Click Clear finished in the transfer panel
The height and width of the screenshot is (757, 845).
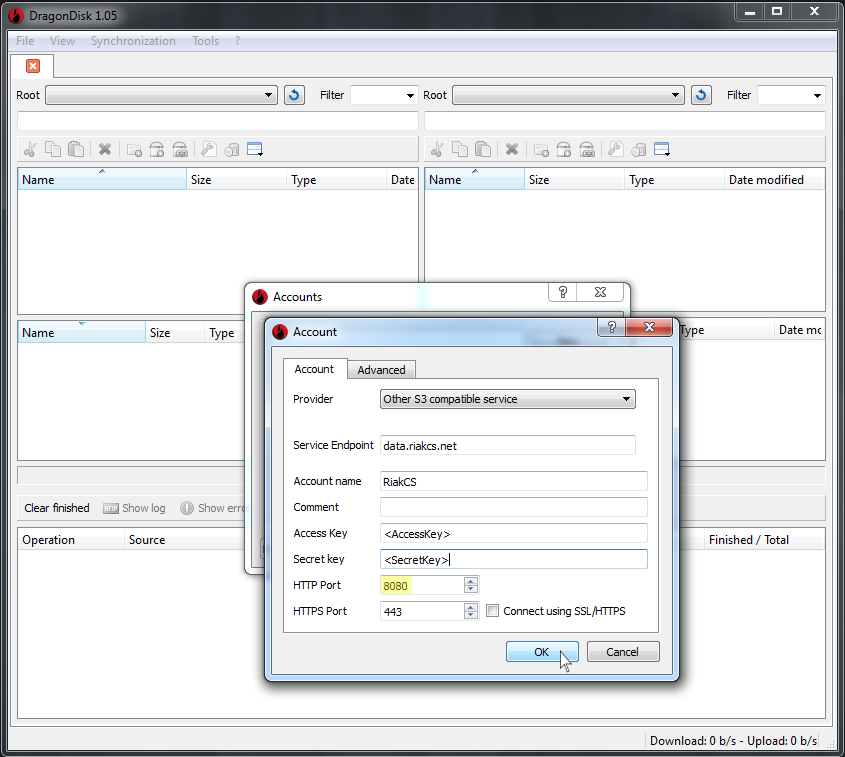(x=56, y=507)
